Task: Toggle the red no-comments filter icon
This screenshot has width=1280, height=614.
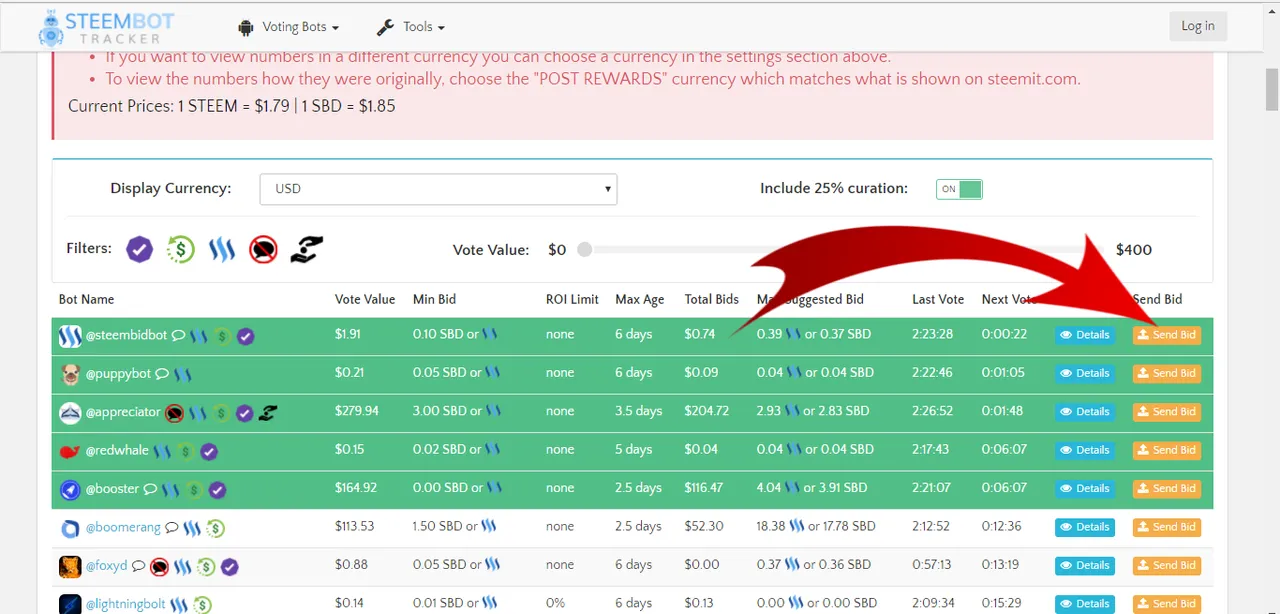Action: (x=263, y=249)
